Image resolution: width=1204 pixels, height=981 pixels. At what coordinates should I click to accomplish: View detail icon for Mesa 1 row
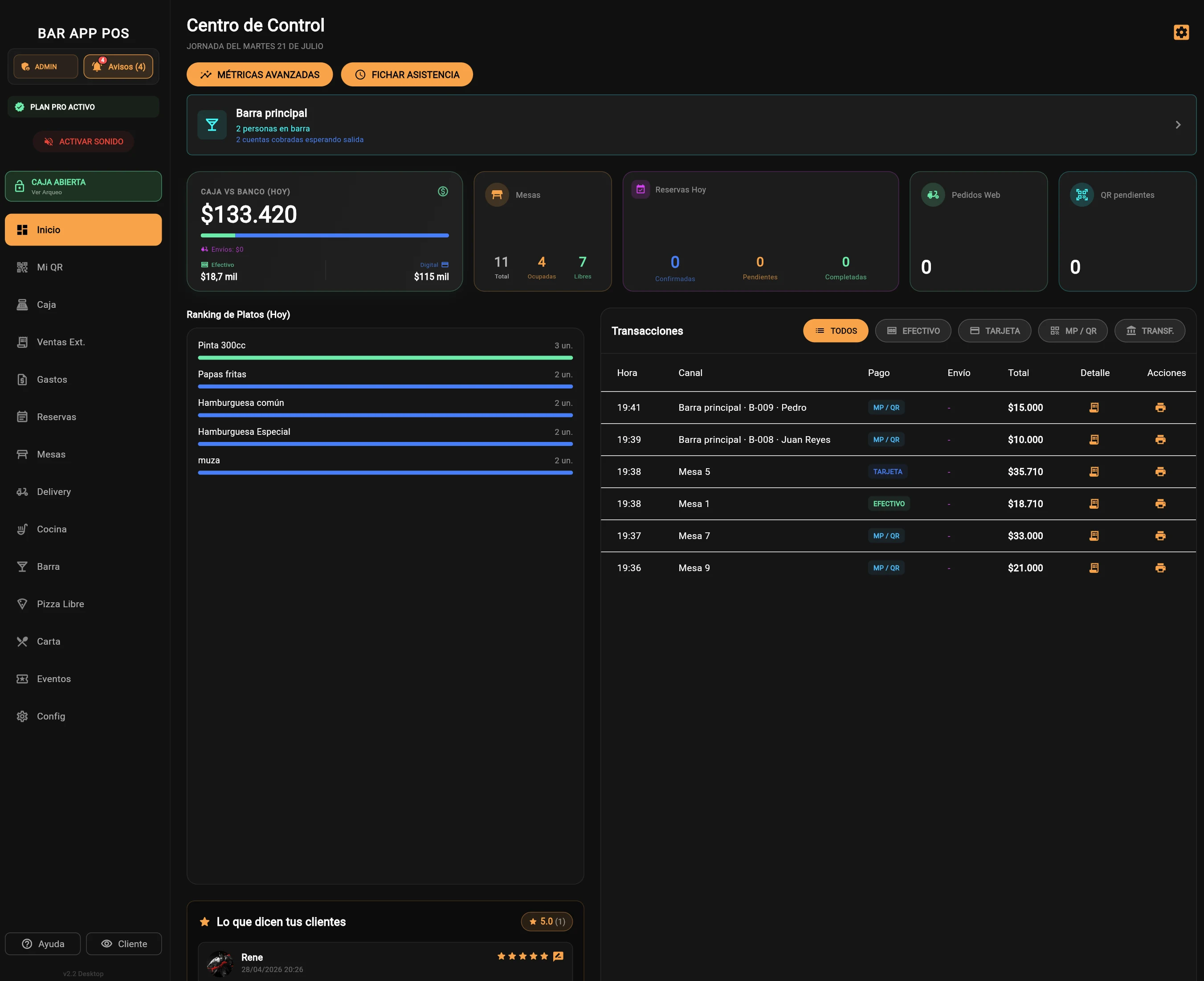pos(1094,503)
